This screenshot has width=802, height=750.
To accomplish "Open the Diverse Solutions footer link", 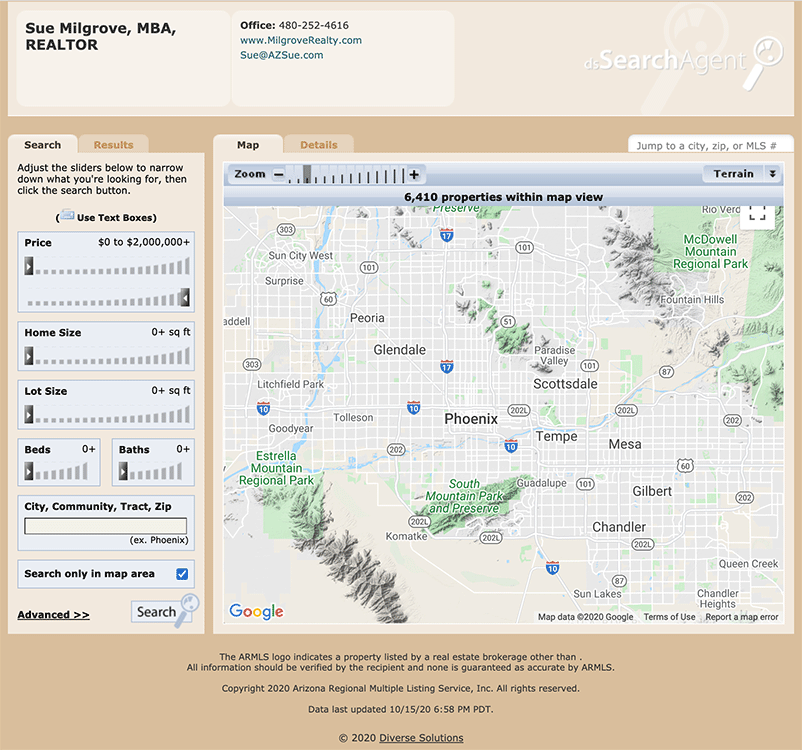I will [x=421, y=738].
